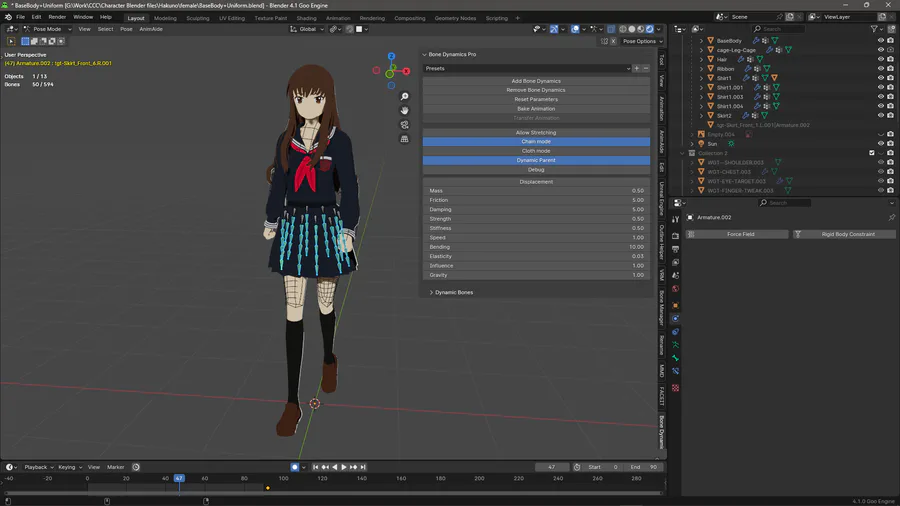Open the Blender logo menu
This screenshot has height=506, width=900.
click(8, 17)
